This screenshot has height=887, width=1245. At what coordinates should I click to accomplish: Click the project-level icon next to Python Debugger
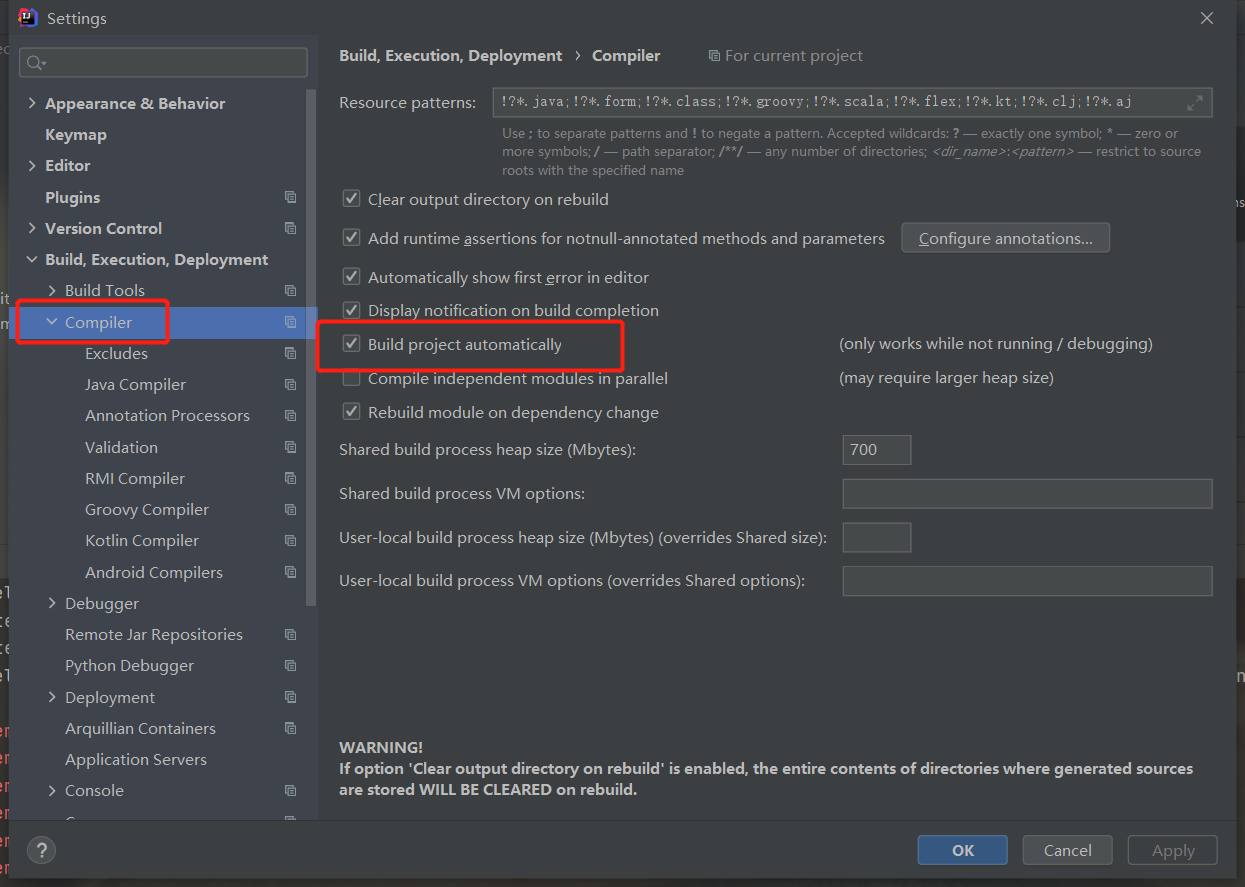pyautogui.click(x=291, y=665)
